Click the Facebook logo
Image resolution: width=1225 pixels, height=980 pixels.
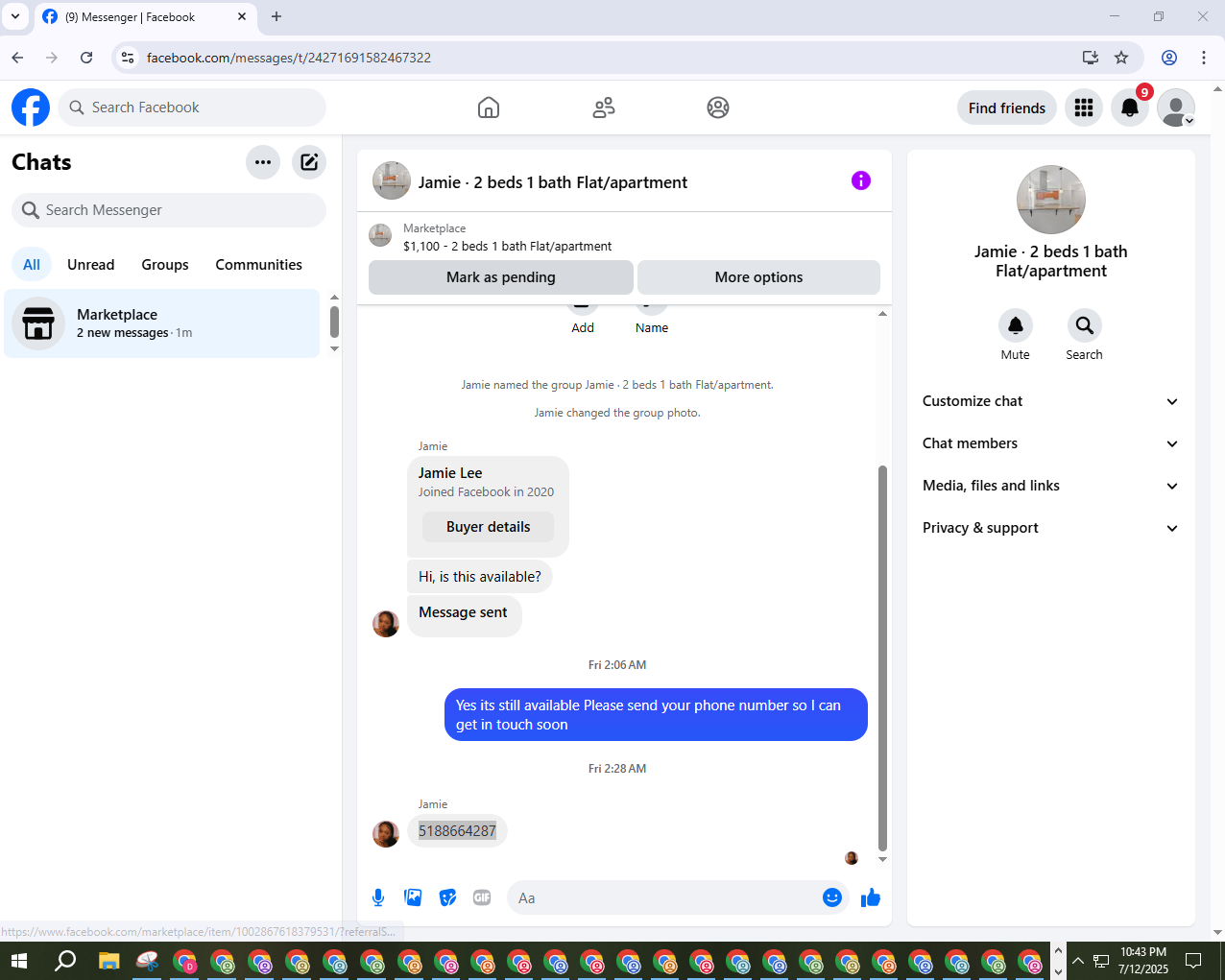click(x=31, y=108)
